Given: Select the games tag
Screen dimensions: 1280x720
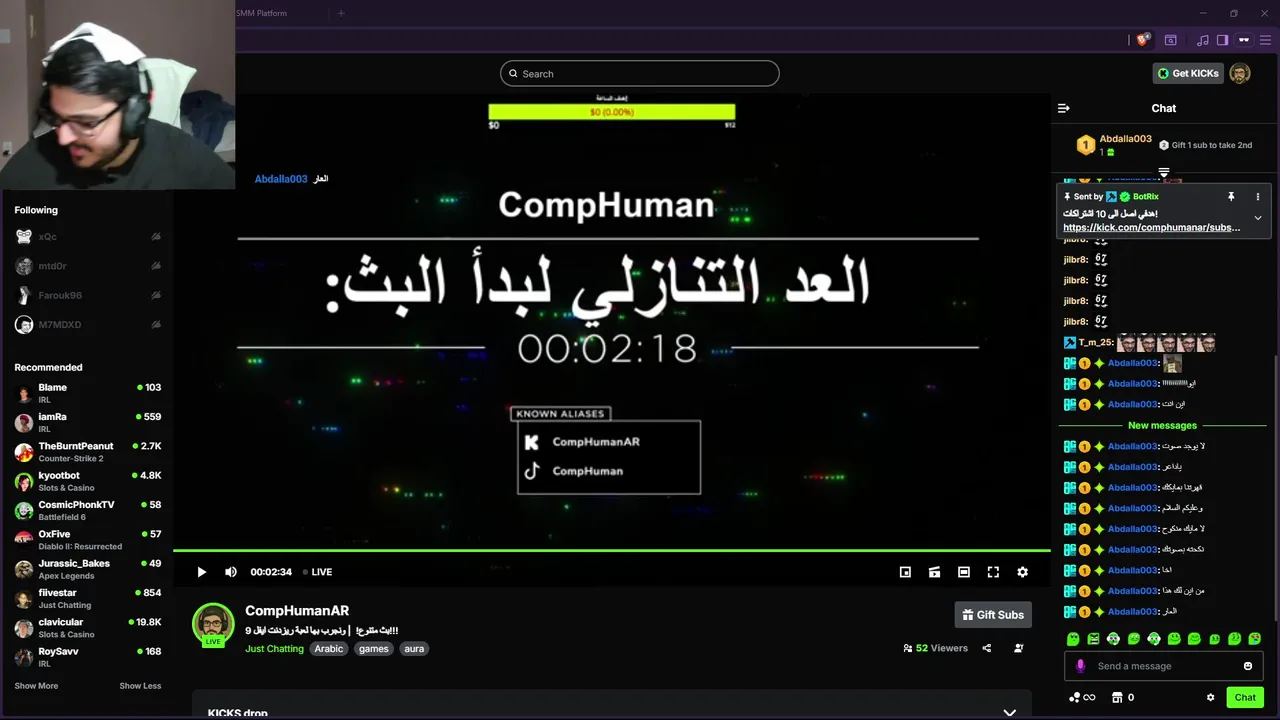Looking at the screenshot, I should tap(374, 649).
